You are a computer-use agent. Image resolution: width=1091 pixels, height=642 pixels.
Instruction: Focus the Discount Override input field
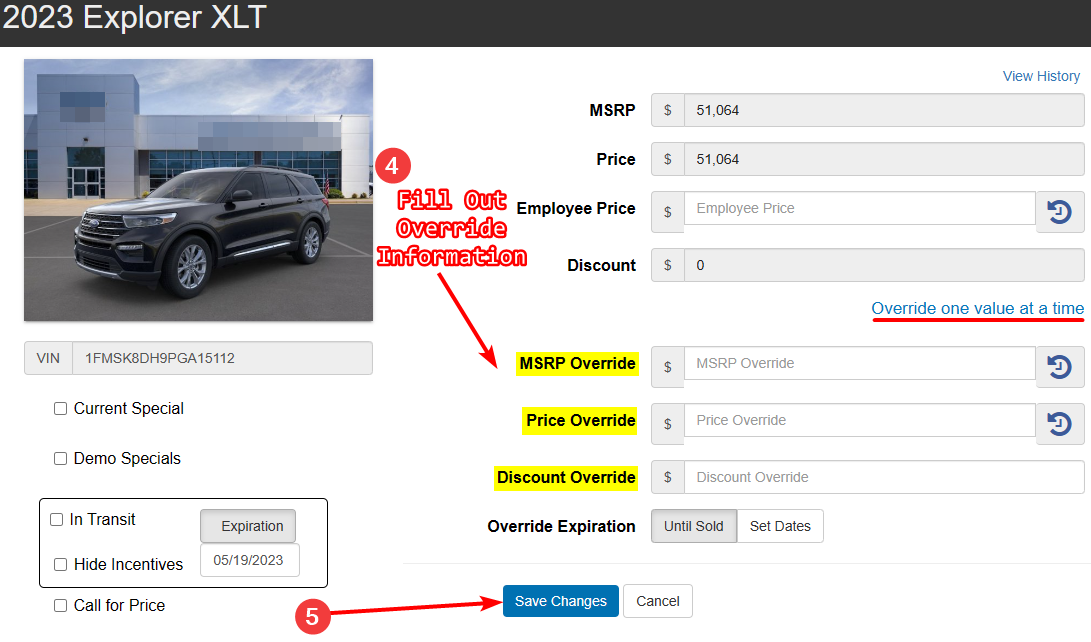[x=884, y=477]
